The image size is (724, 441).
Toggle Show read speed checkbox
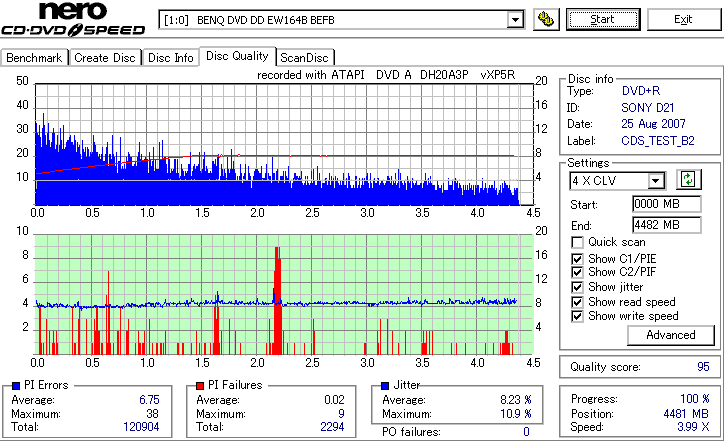577,302
